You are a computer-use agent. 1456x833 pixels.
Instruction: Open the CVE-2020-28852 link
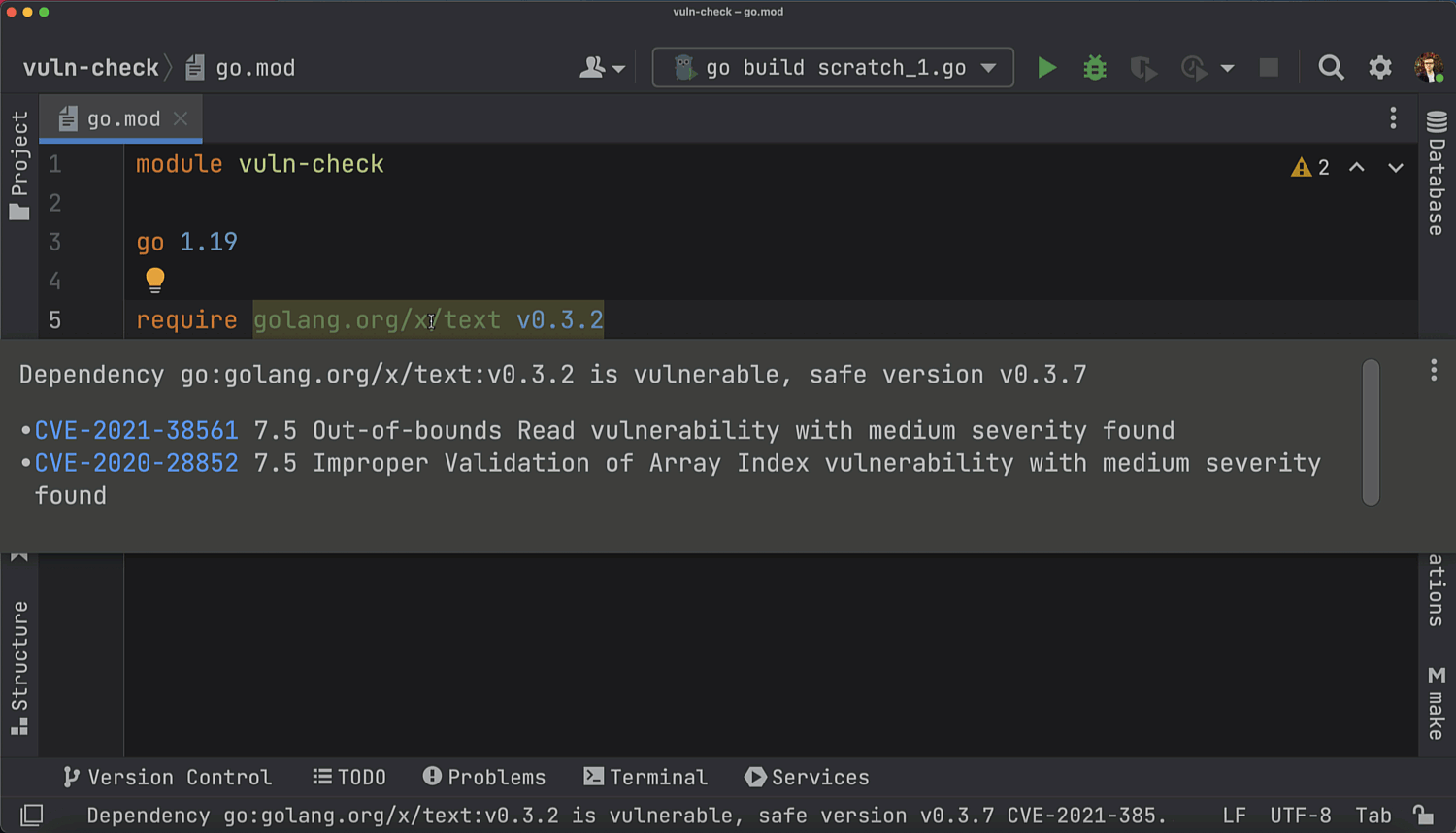tap(136, 463)
